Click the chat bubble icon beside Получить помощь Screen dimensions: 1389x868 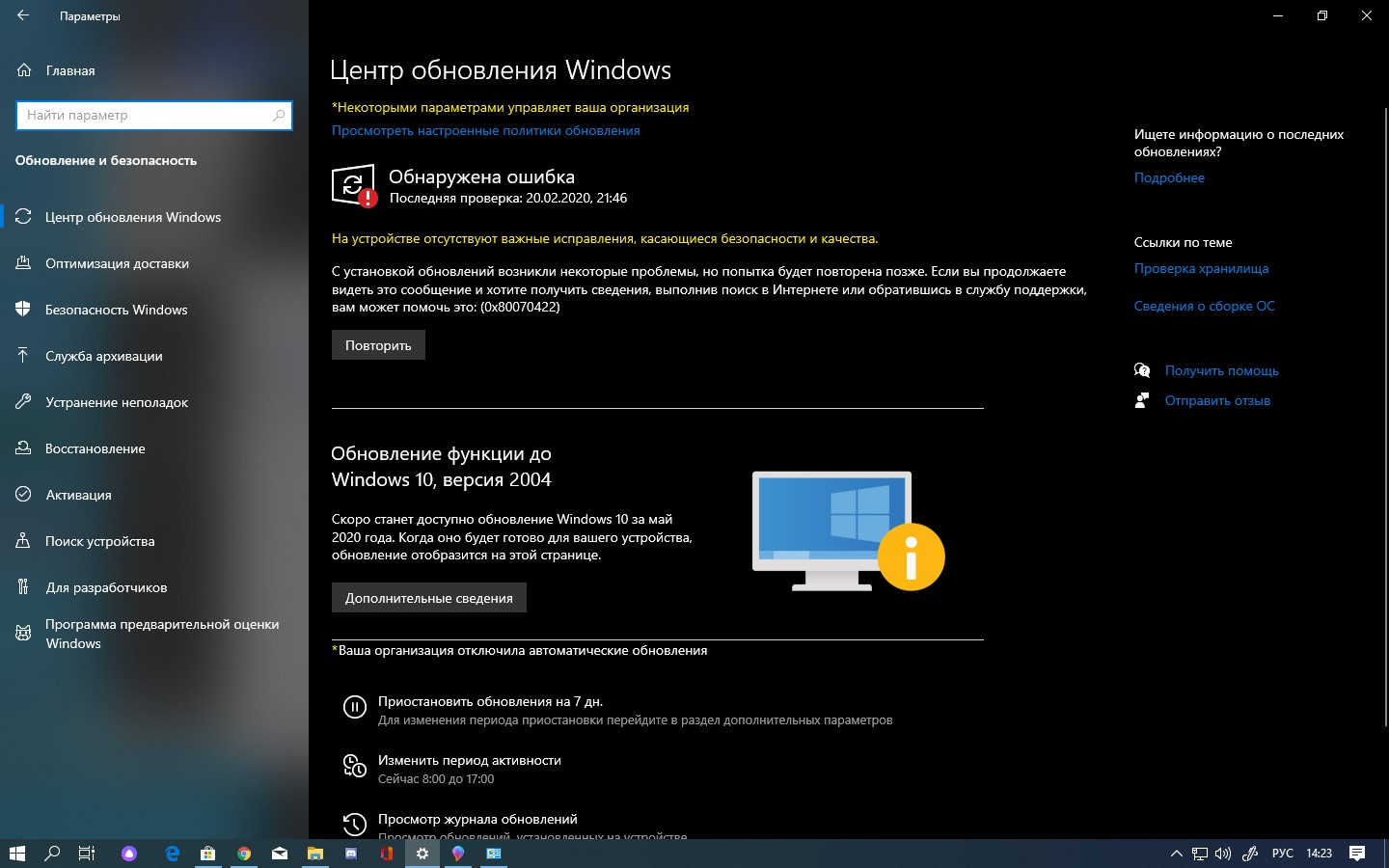point(1142,370)
